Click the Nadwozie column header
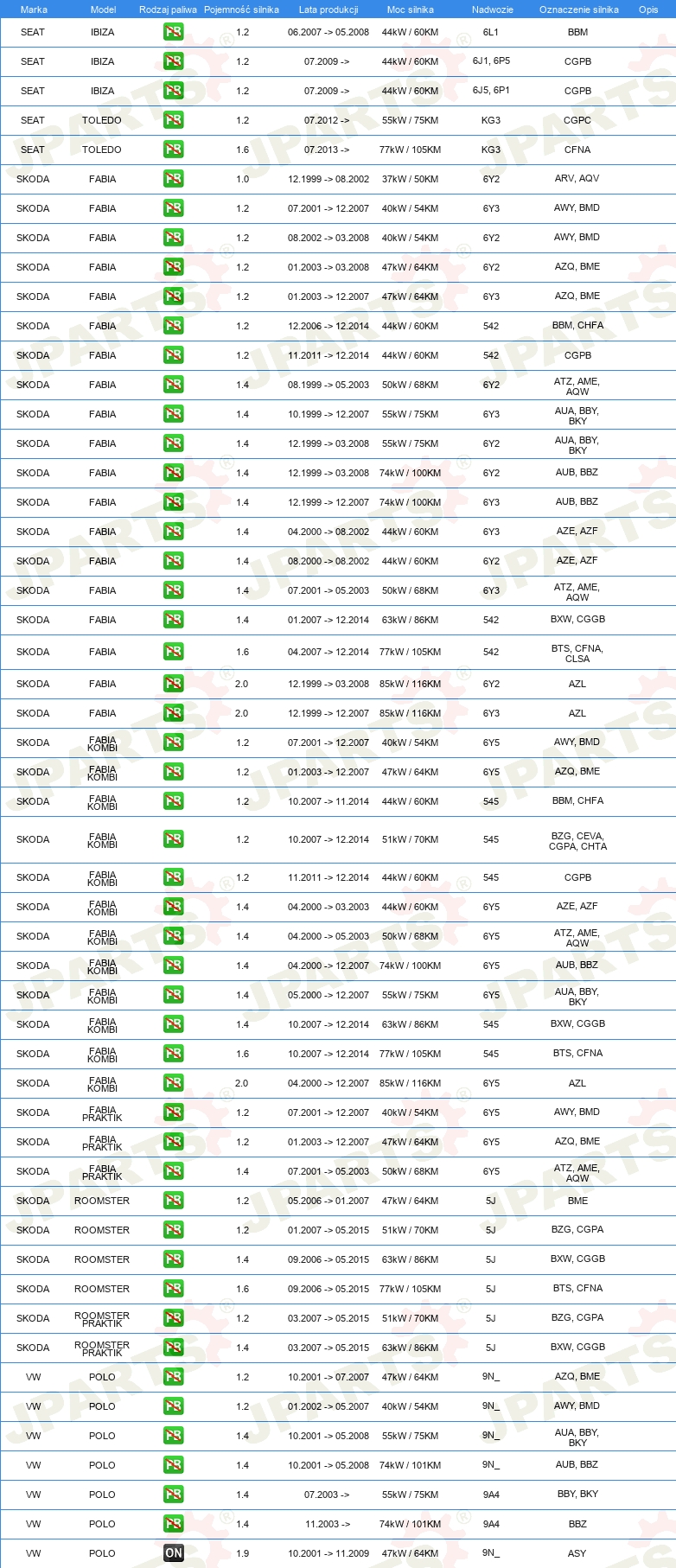Image resolution: width=676 pixels, height=1568 pixels. pyautogui.click(x=493, y=10)
